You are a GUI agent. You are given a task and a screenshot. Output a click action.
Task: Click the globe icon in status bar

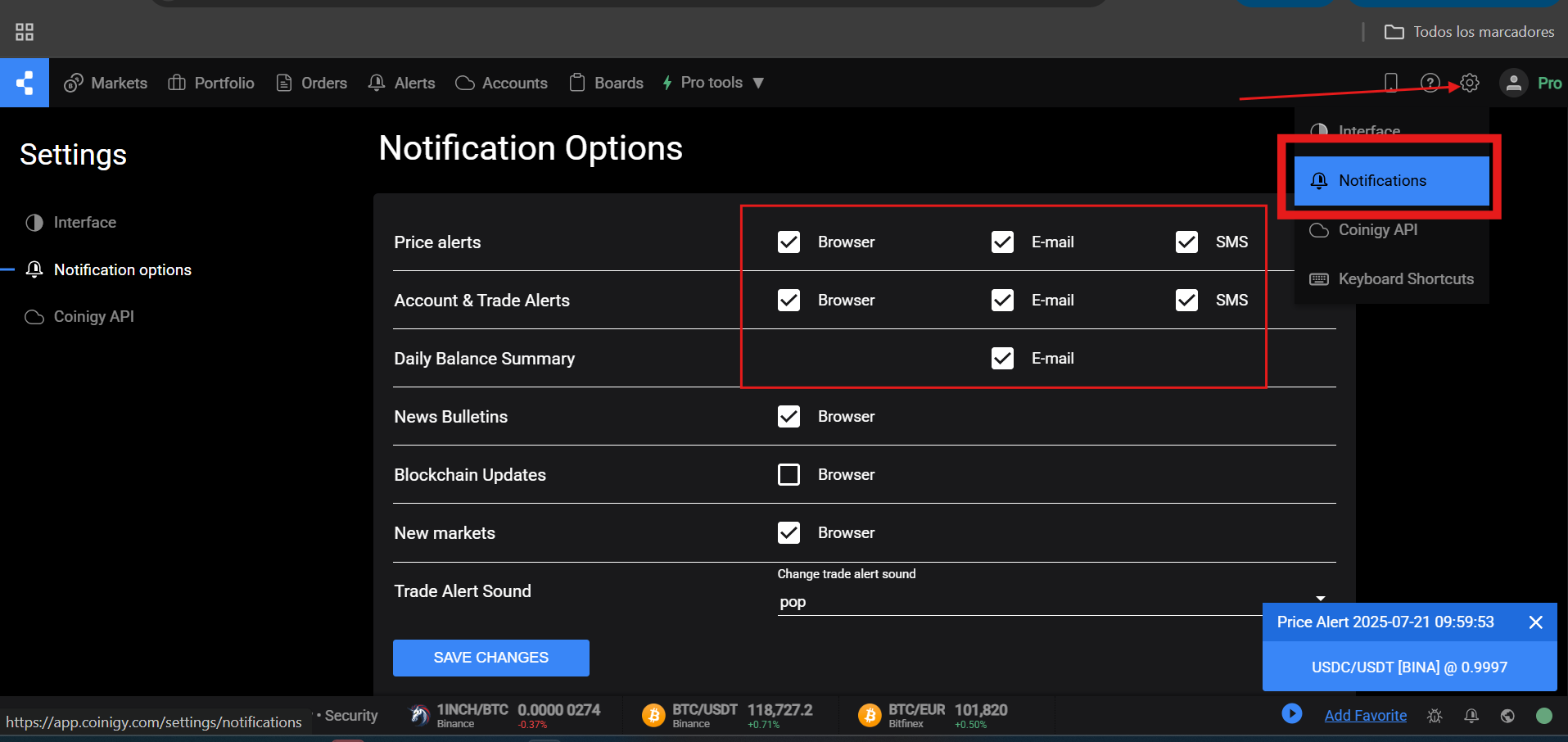[x=1507, y=716]
